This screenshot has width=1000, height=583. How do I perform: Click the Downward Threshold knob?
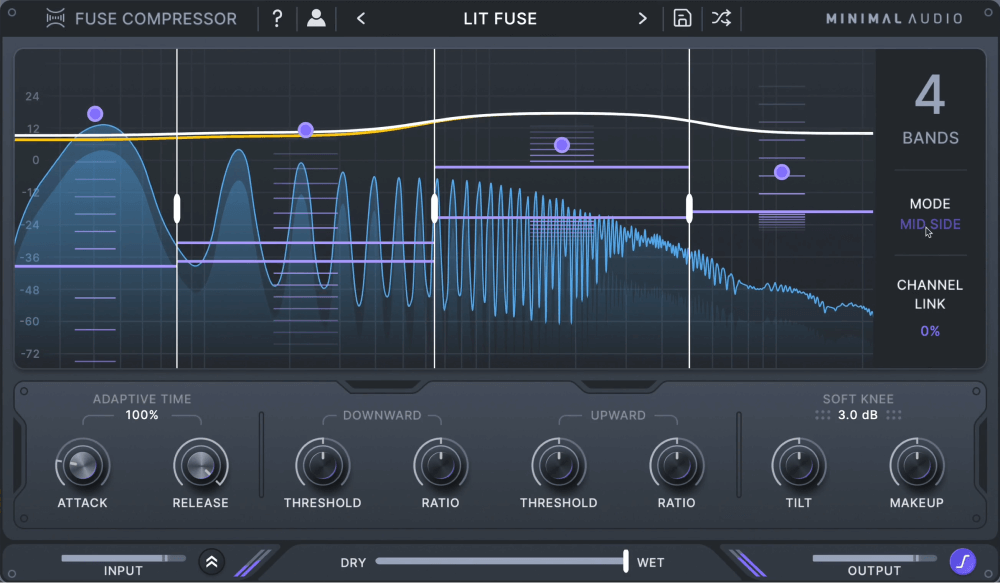323,466
